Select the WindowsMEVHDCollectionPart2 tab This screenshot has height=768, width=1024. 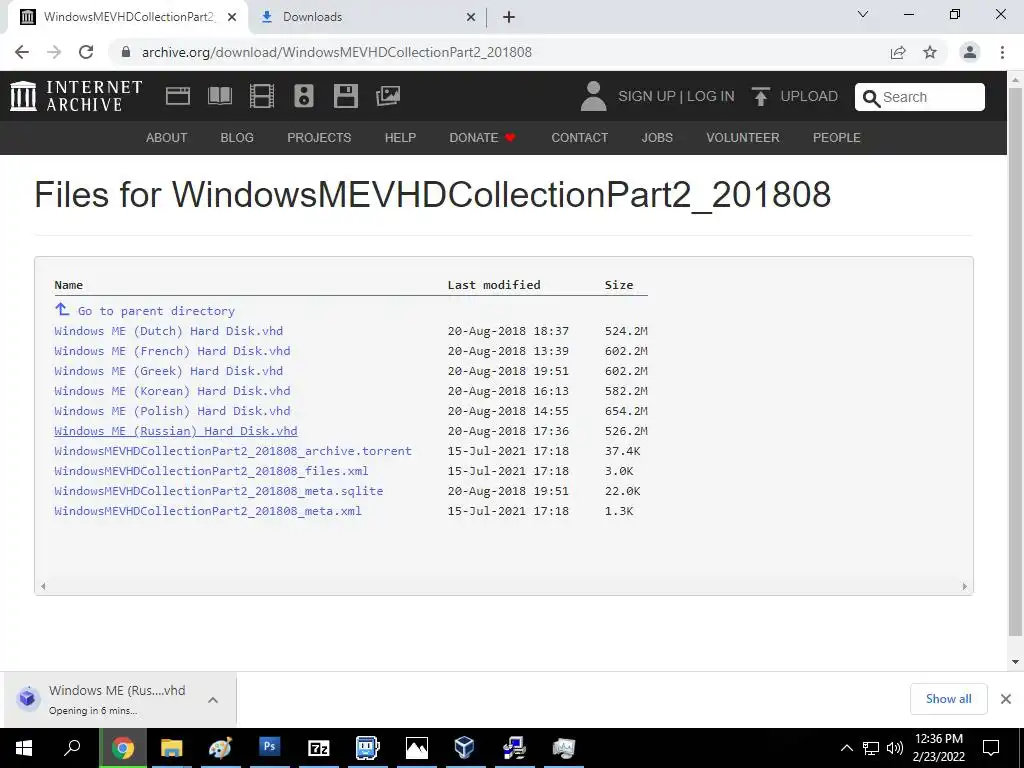coord(129,18)
